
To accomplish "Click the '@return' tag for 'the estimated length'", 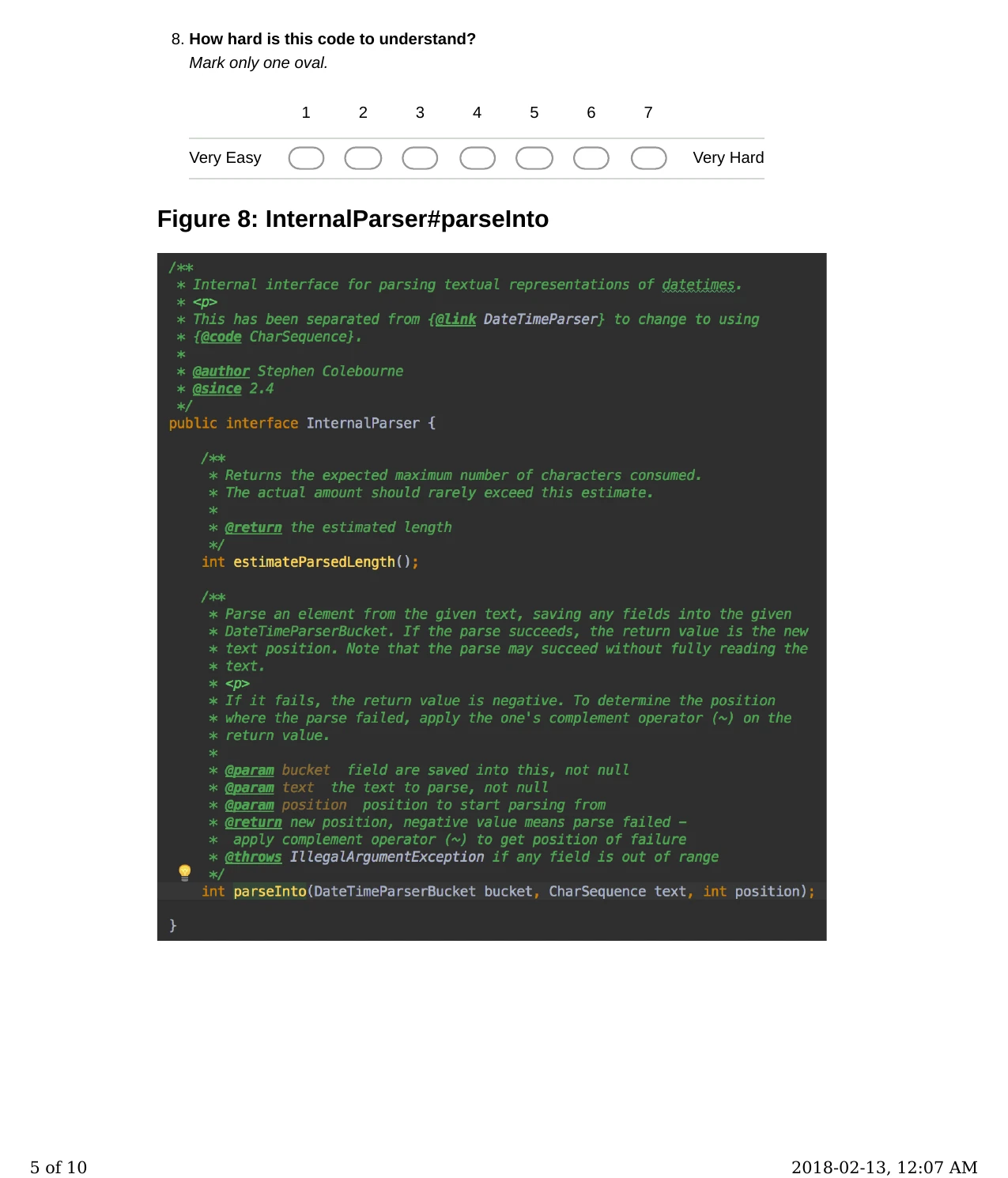I will [x=253, y=527].
